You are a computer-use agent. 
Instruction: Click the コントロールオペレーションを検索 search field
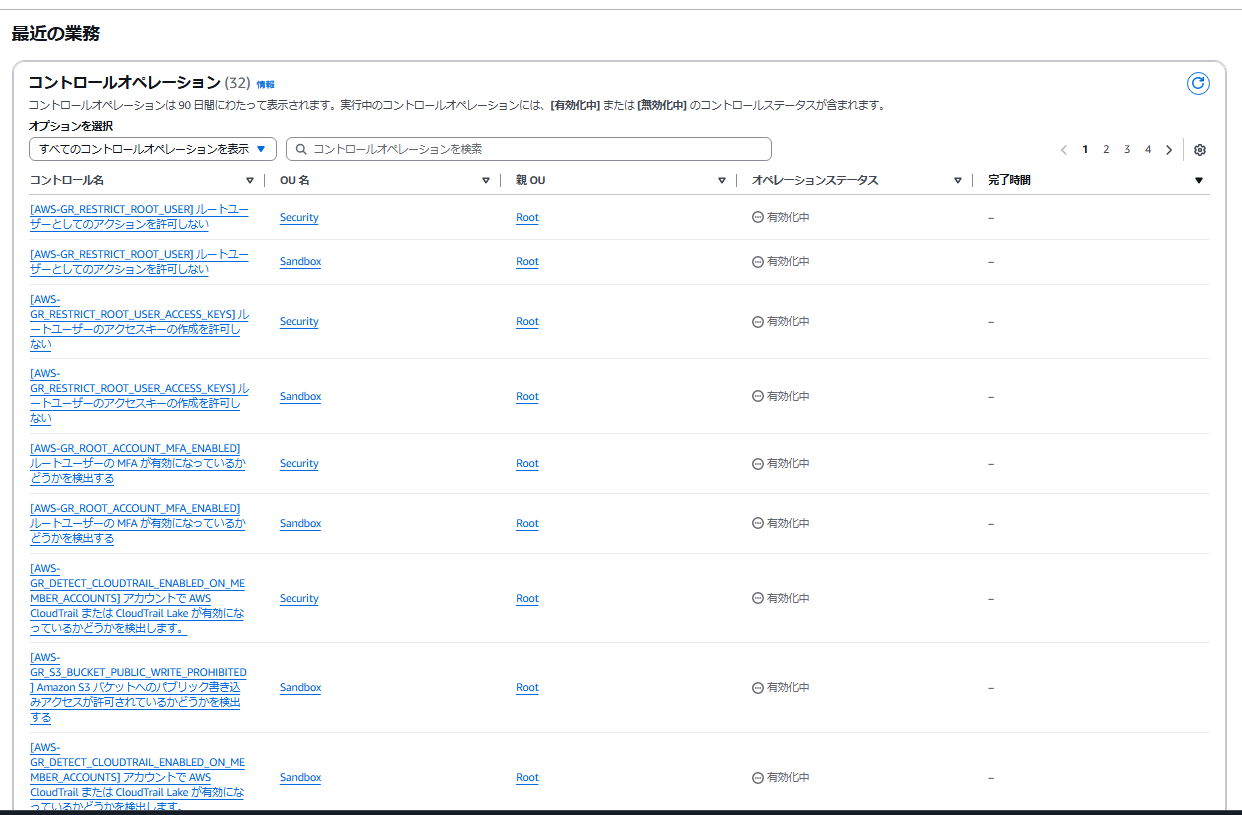click(529, 149)
